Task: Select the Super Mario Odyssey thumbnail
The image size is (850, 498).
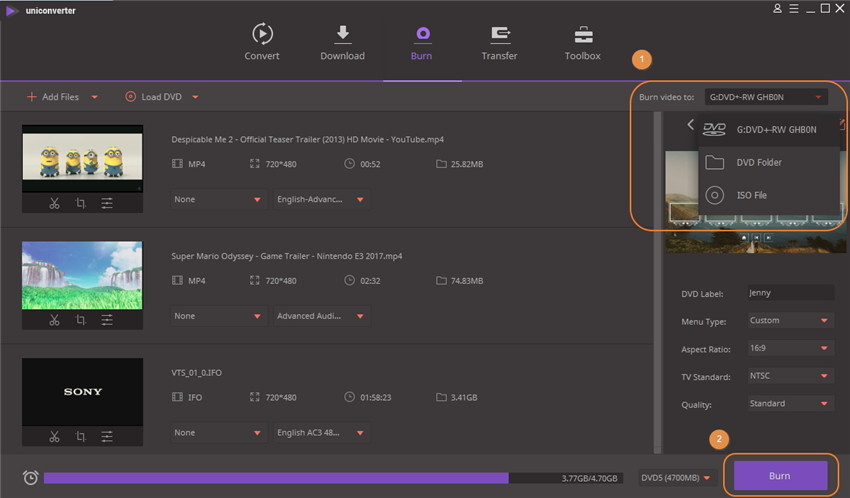Action: coord(82,275)
